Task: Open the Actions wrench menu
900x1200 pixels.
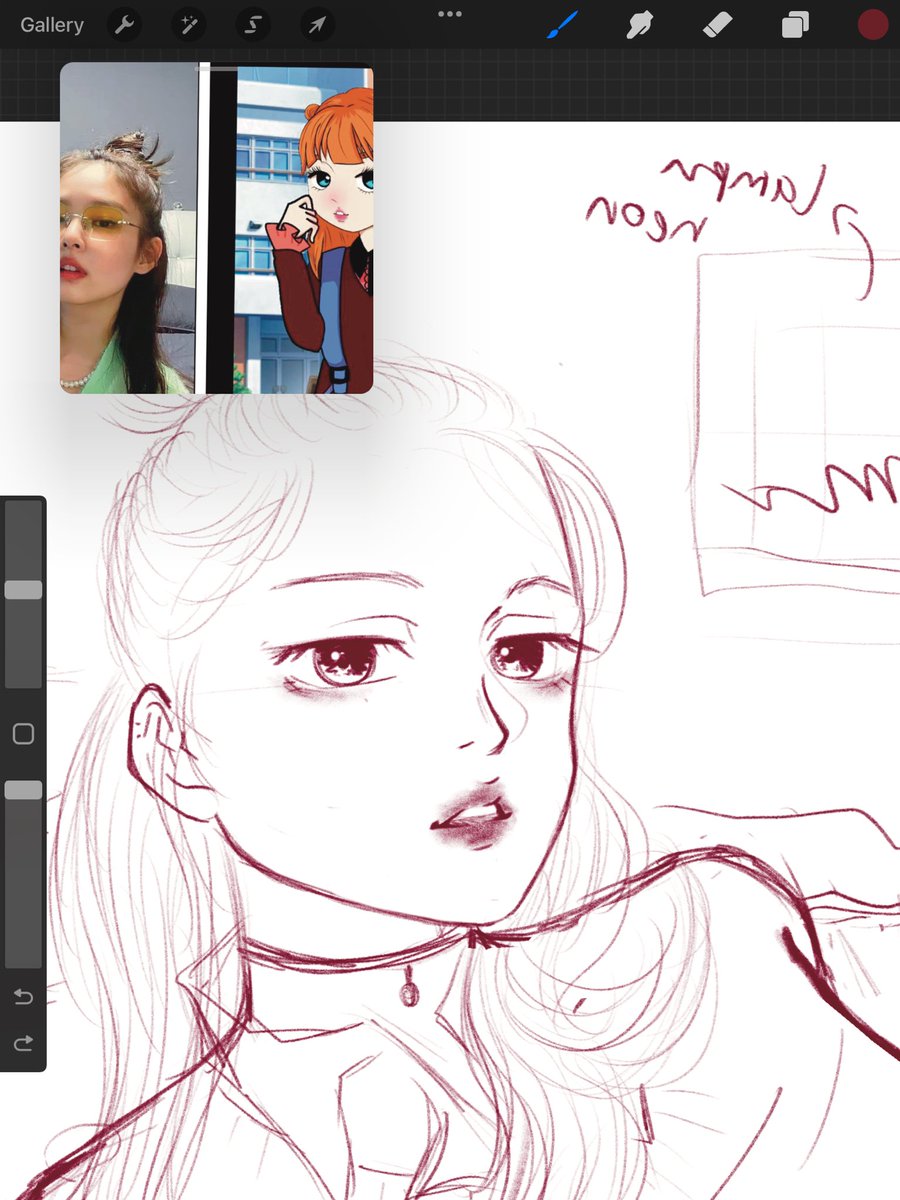Action: coord(124,25)
